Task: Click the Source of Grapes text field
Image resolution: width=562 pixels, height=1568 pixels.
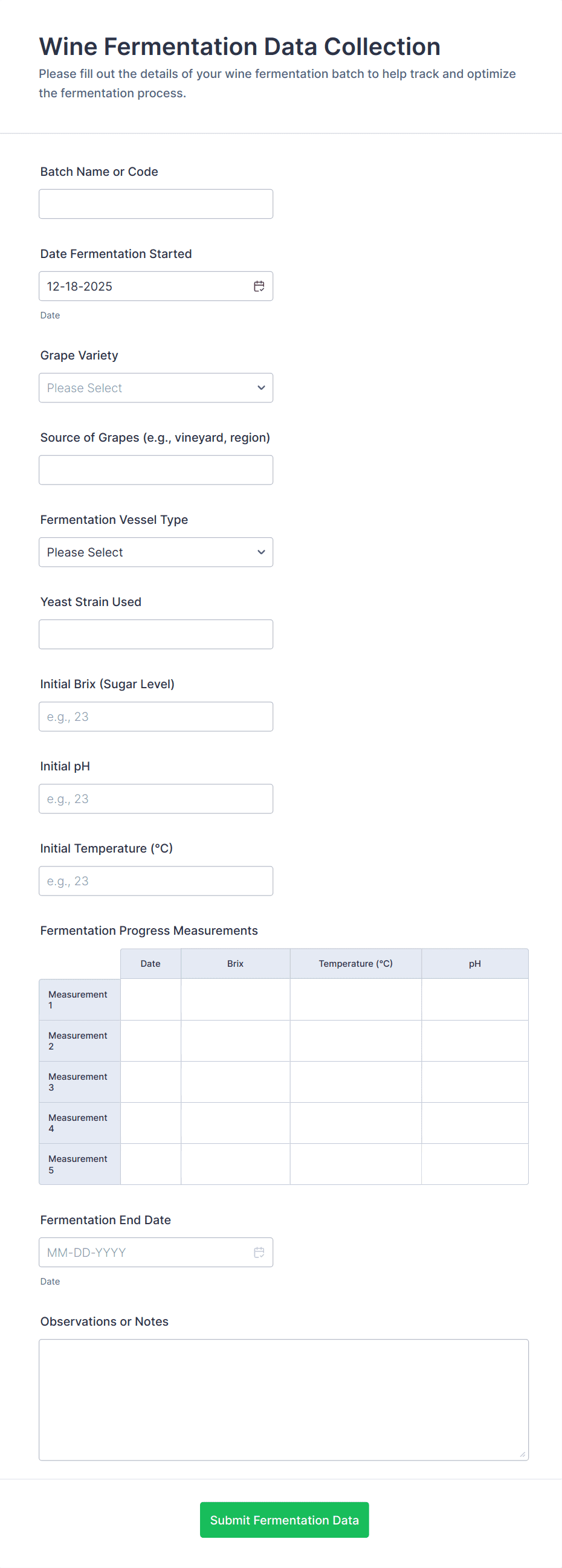Action: [x=156, y=470]
